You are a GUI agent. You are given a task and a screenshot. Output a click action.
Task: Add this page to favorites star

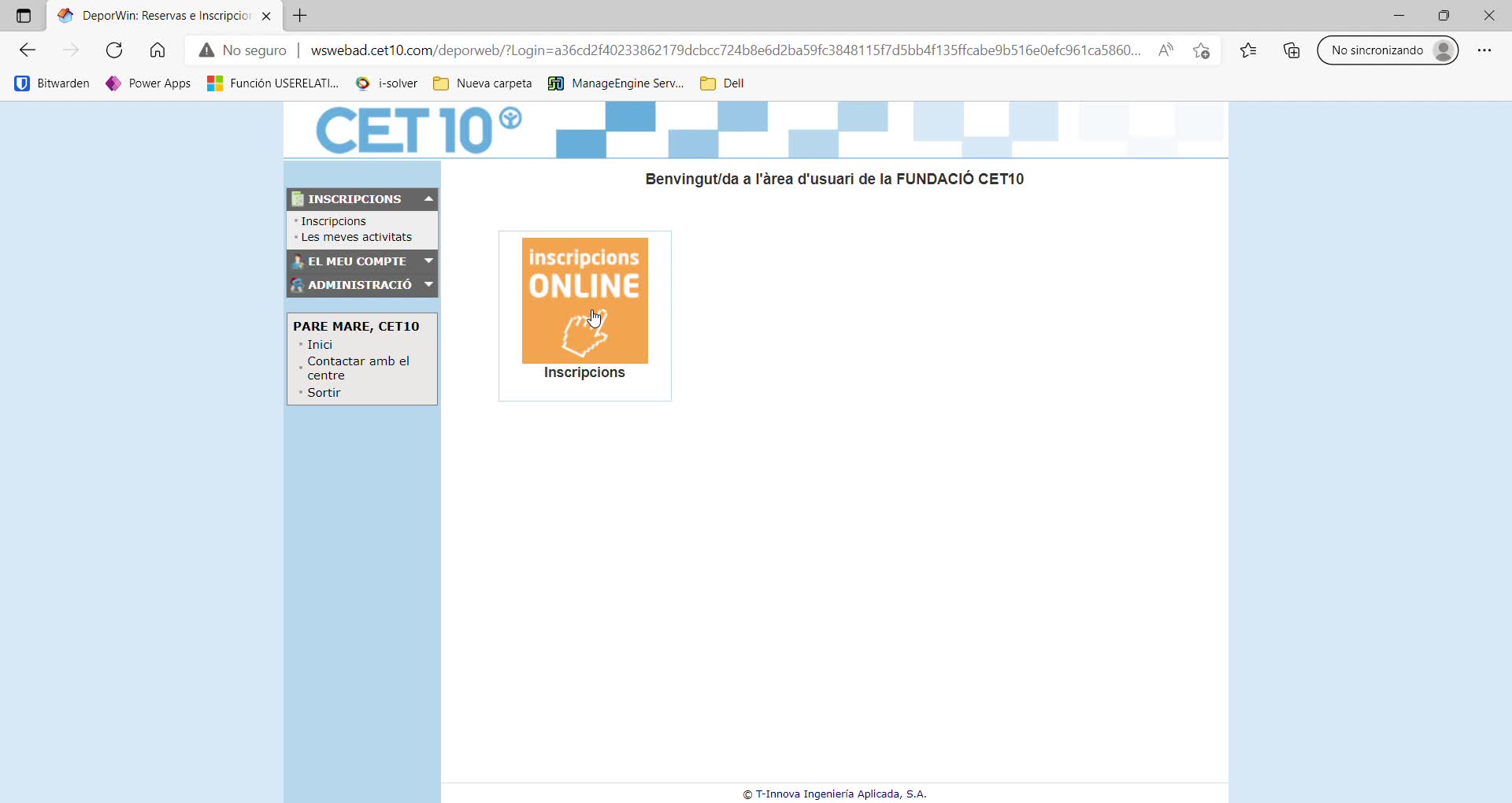coord(1201,50)
